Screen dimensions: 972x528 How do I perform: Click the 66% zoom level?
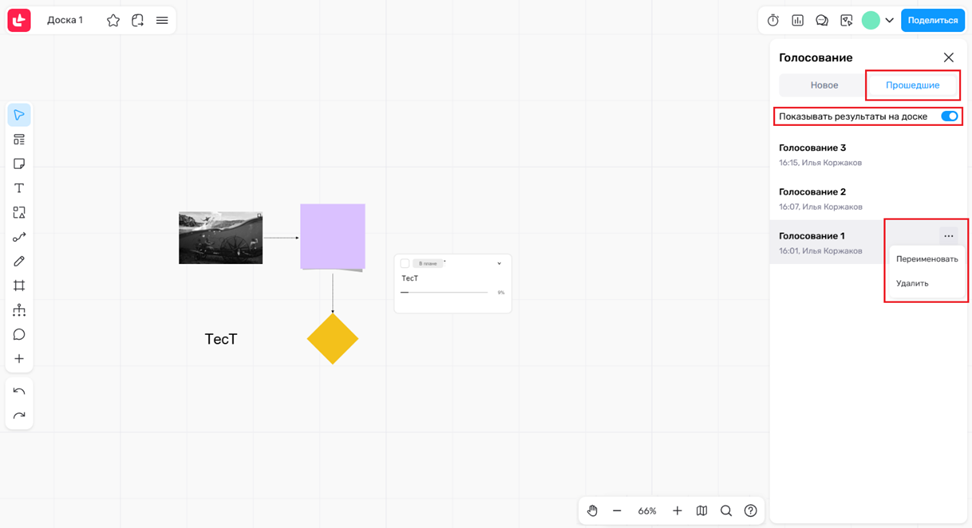(647, 511)
